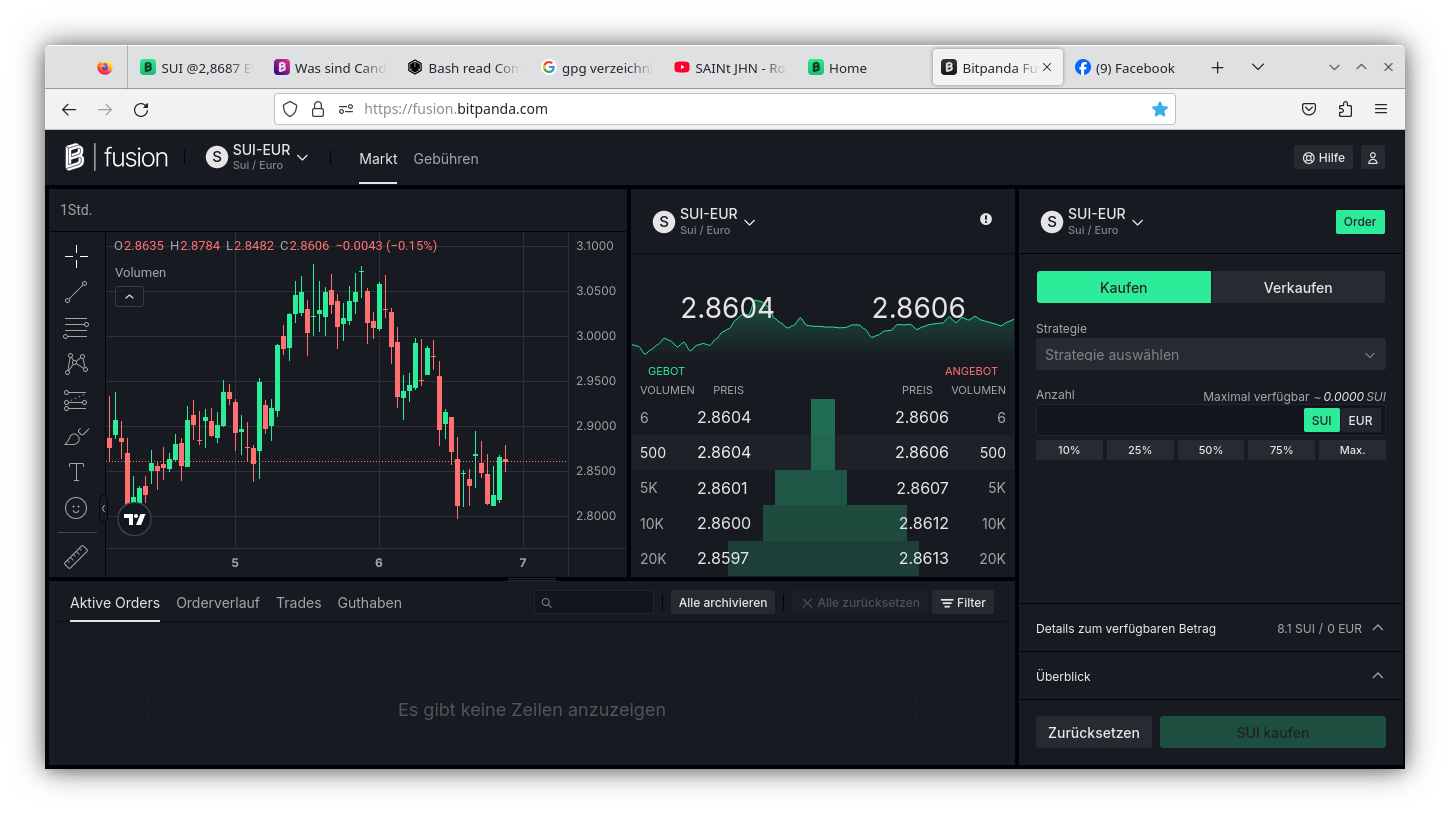Switch amount unit to EUR
The width and height of the screenshot is (1450, 814).
pos(1360,420)
